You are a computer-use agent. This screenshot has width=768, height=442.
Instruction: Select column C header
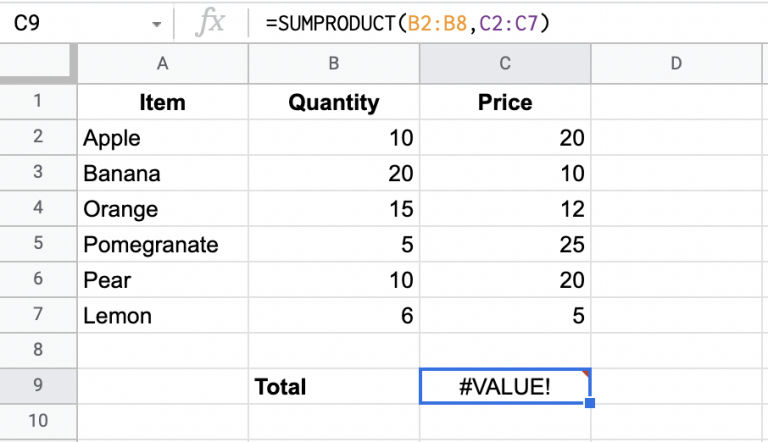[x=505, y=64]
